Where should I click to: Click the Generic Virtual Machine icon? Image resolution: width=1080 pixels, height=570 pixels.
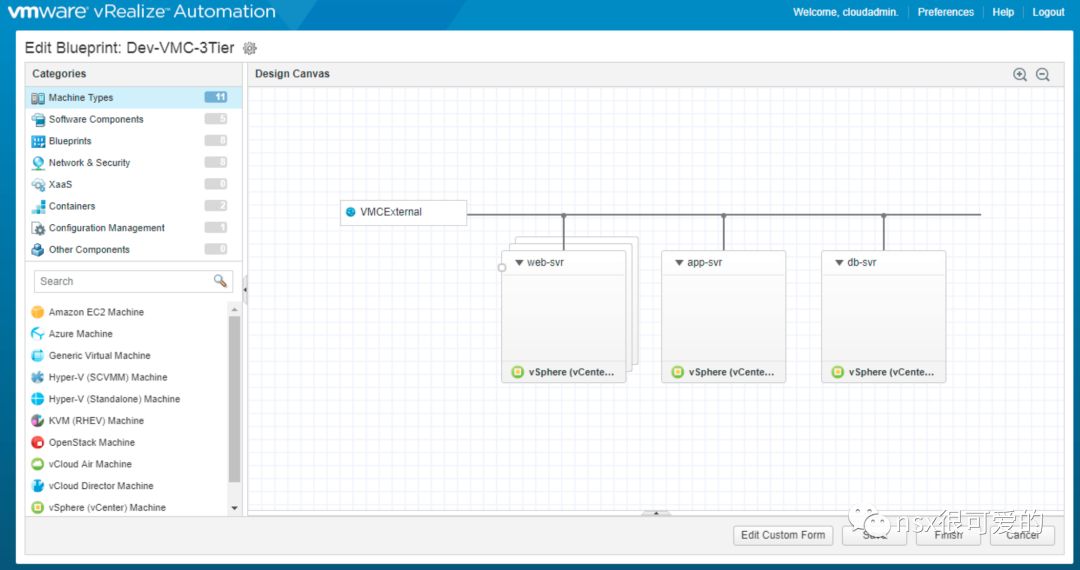(x=38, y=355)
